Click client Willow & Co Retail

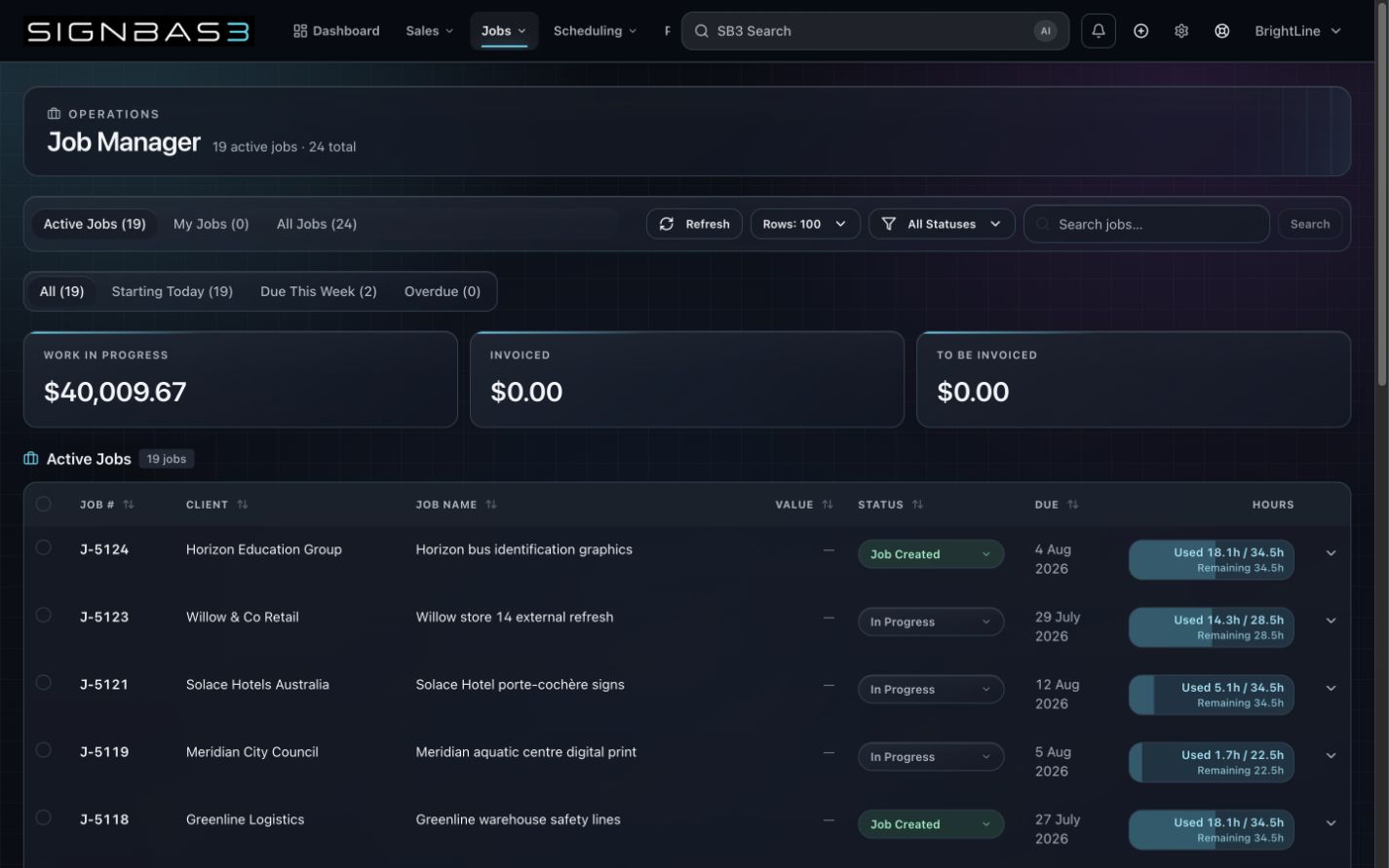click(x=243, y=617)
